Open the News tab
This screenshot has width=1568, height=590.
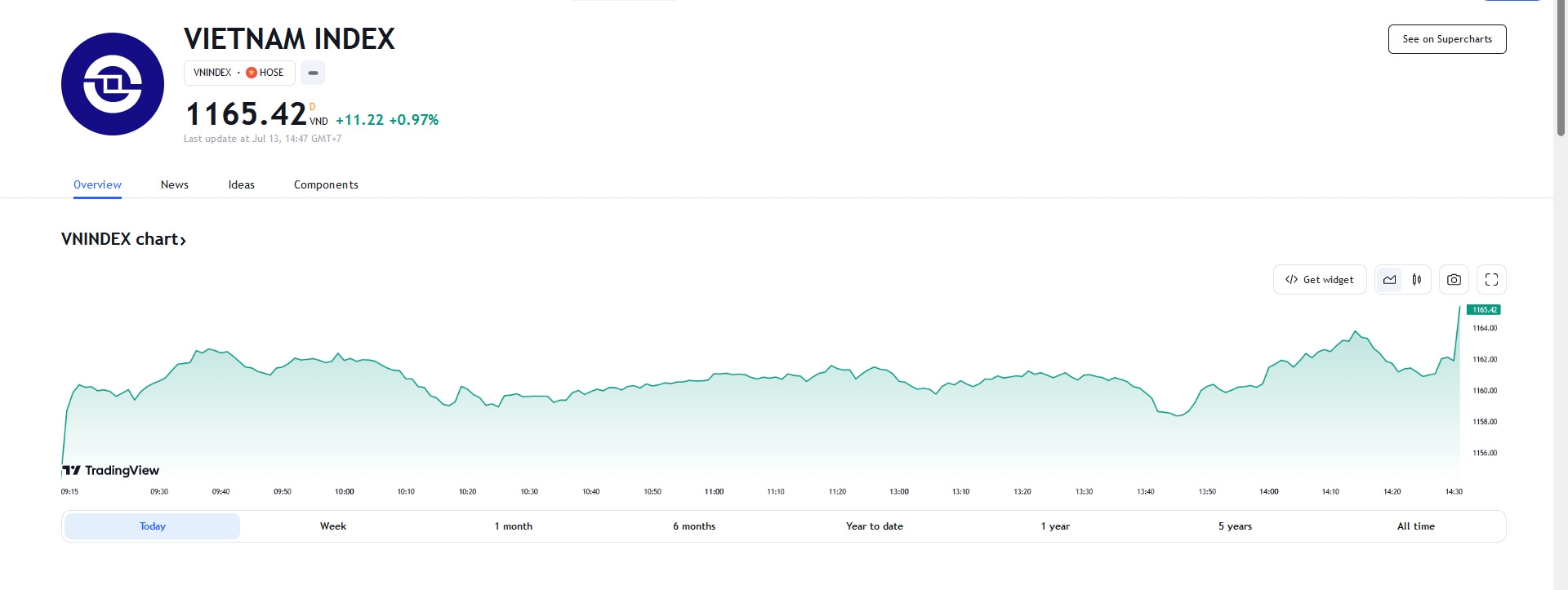(x=174, y=185)
